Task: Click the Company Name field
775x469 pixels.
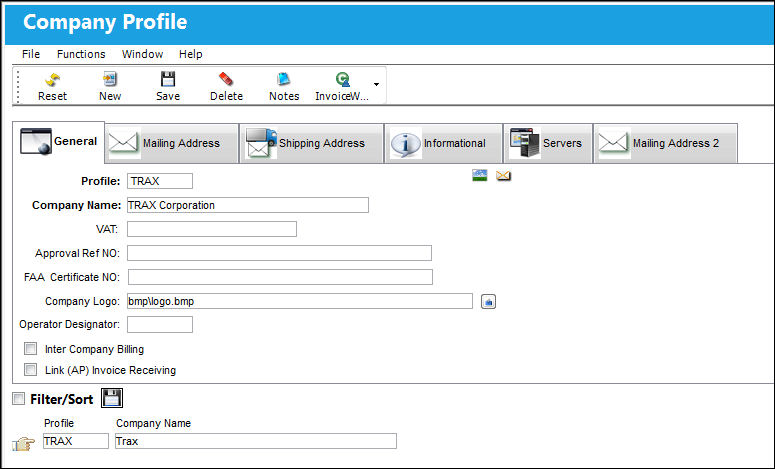Action: (248, 205)
